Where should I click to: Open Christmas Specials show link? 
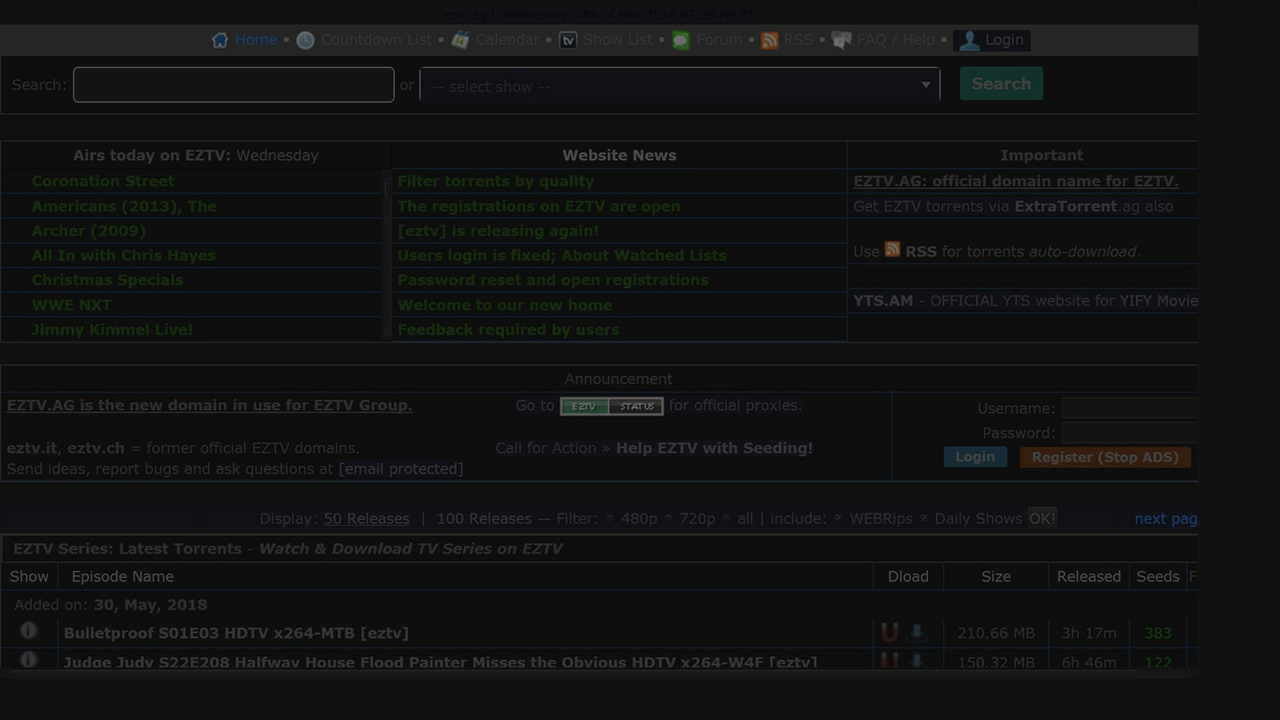pyautogui.click(x=107, y=280)
